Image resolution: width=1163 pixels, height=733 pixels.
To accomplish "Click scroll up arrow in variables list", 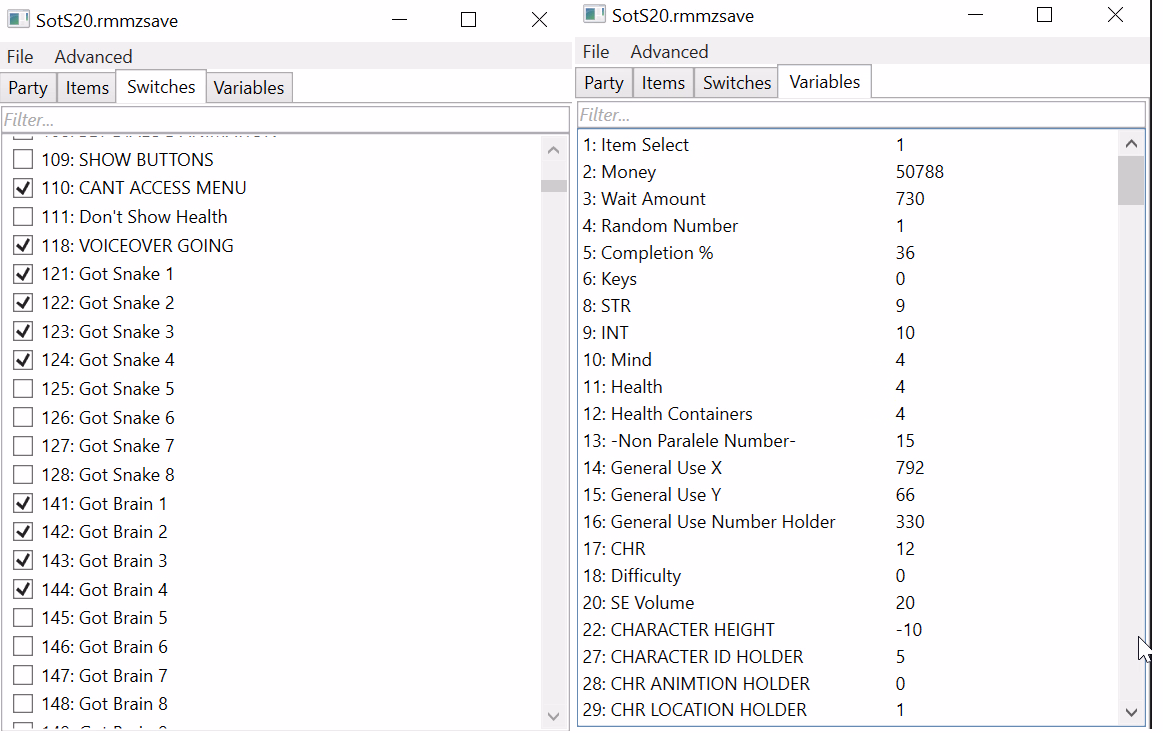I will point(1131,144).
